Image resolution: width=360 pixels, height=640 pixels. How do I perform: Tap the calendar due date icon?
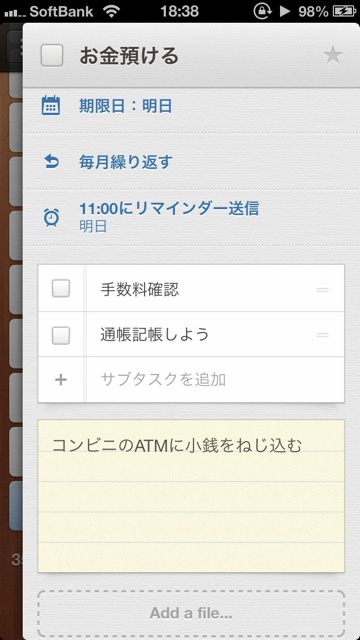pyautogui.click(x=51, y=106)
